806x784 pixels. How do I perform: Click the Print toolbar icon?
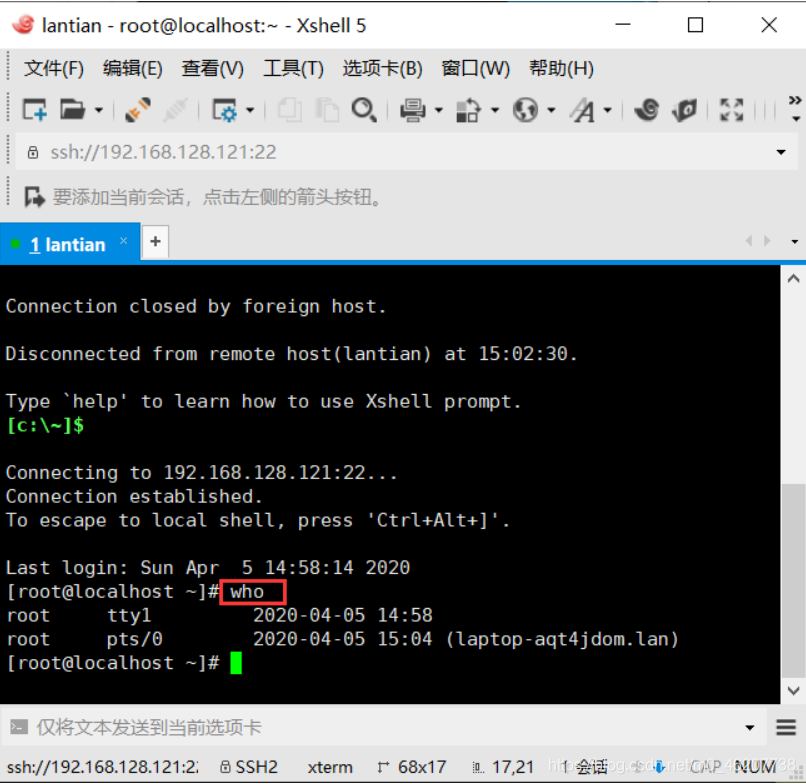click(x=413, y=110)
